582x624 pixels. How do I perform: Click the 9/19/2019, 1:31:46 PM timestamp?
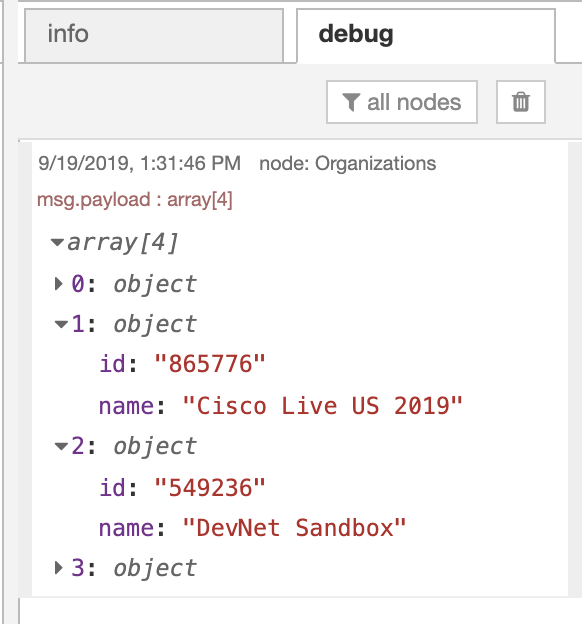tap(139, 164)
